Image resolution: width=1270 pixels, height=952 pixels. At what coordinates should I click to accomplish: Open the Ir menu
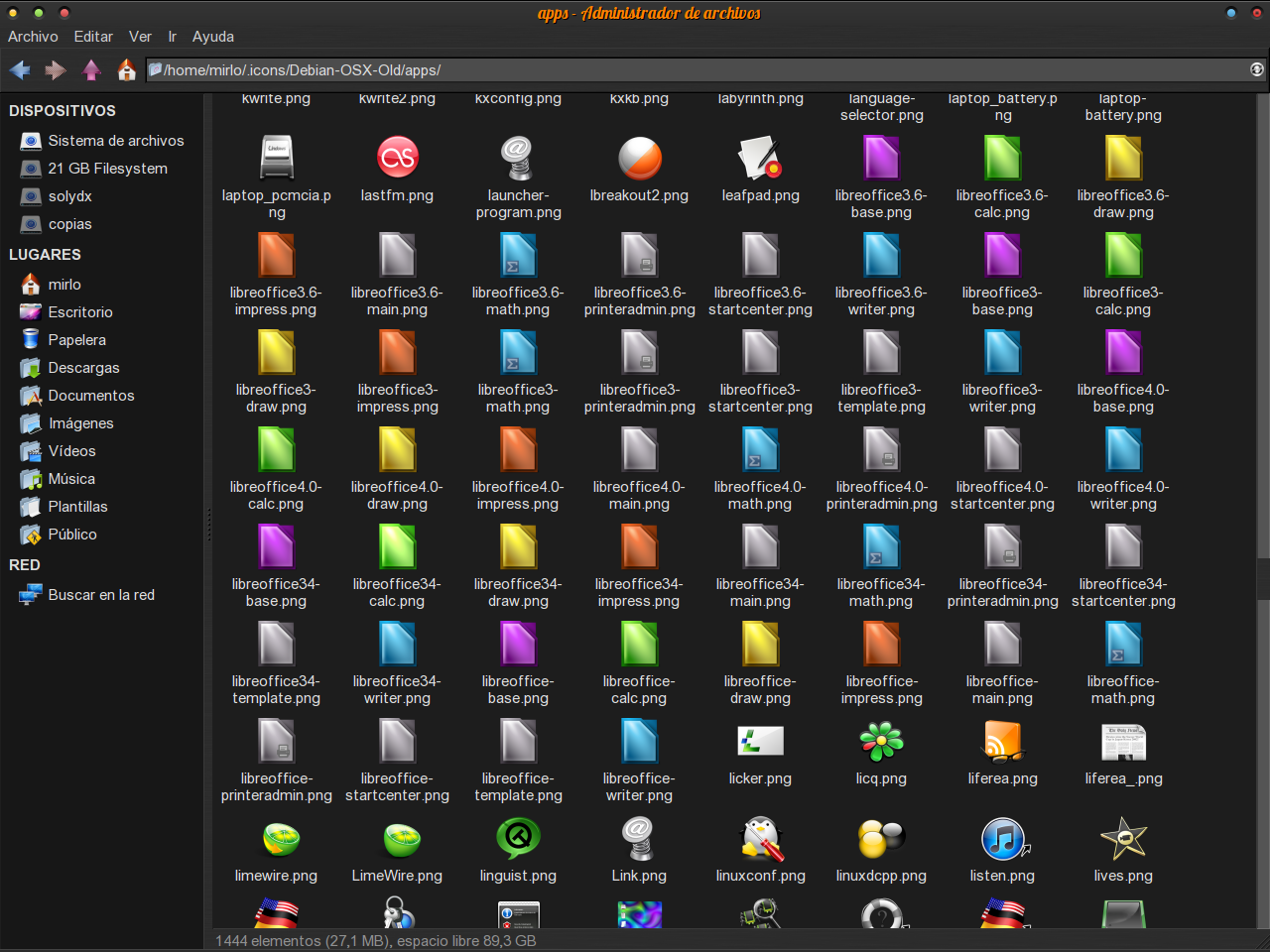tap(172, 37)
